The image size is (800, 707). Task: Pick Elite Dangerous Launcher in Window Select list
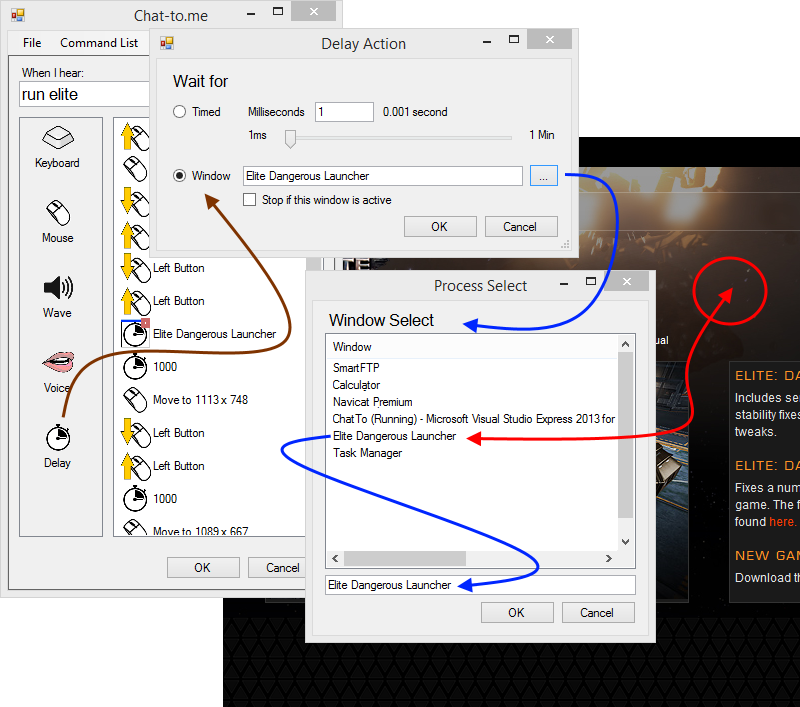pos(394,436)
